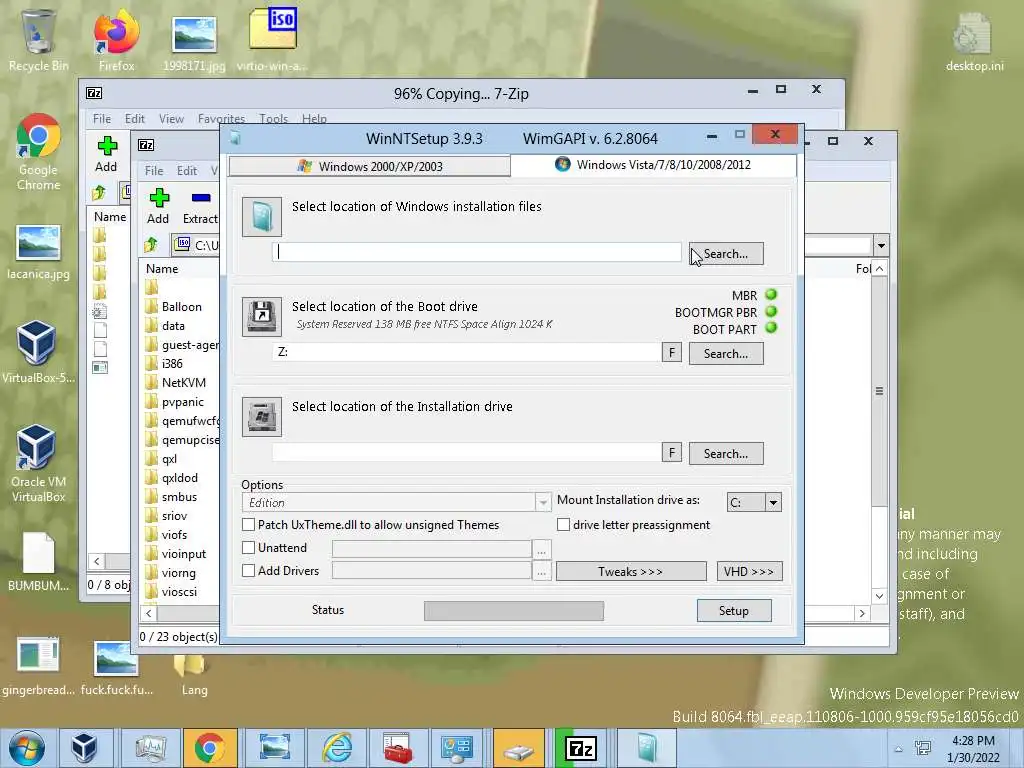This screenshot has width=1024, height=768.
Task: Select the vioscsi folder in 7-Zip list
Action: click(181, 592)
